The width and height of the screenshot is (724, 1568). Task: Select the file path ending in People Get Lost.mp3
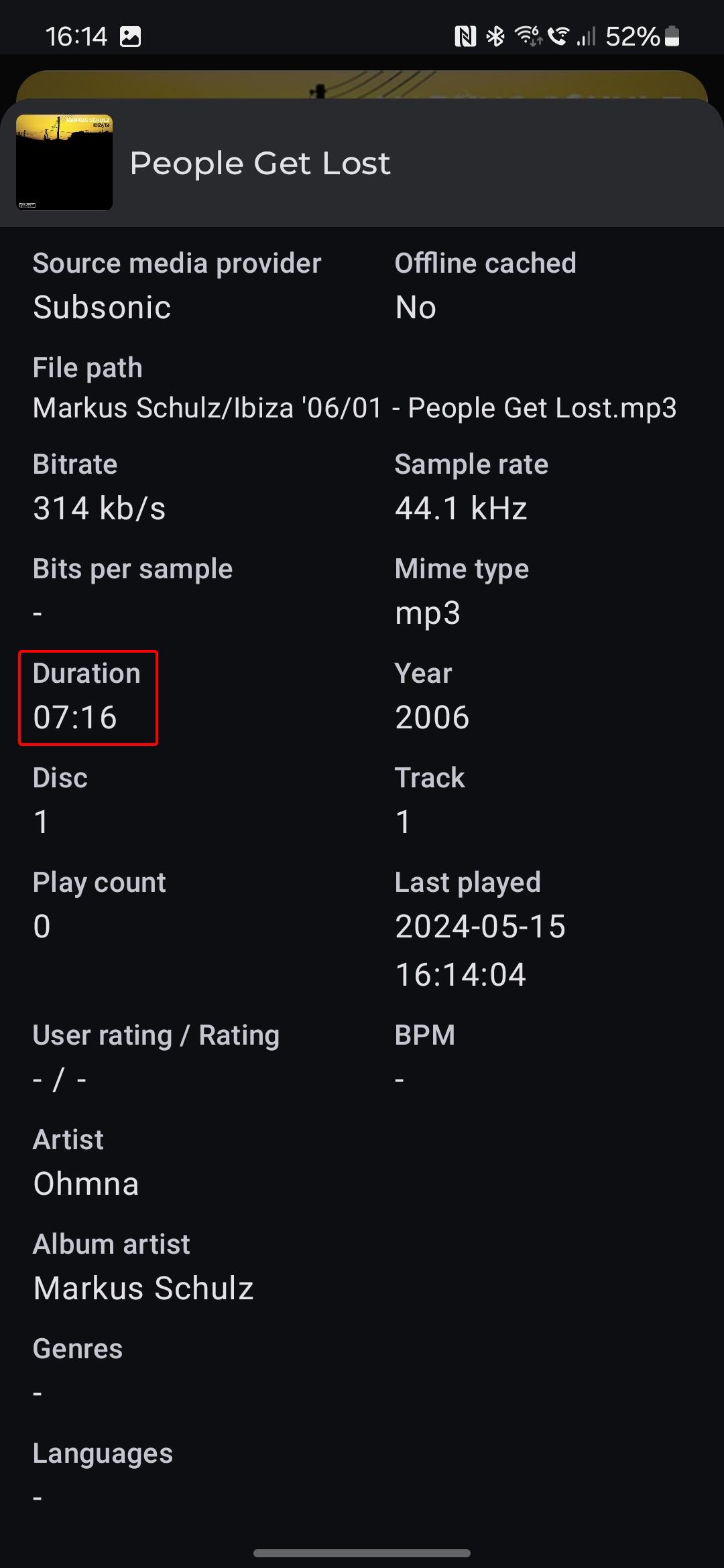pos(355,408)
